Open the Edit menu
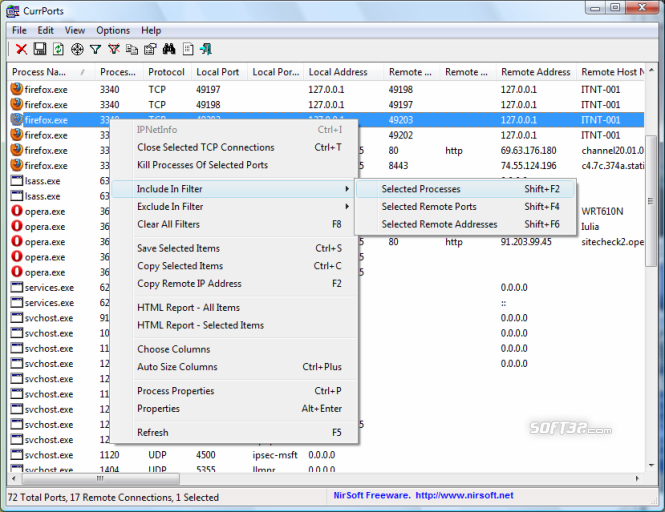 click(45, 31)
